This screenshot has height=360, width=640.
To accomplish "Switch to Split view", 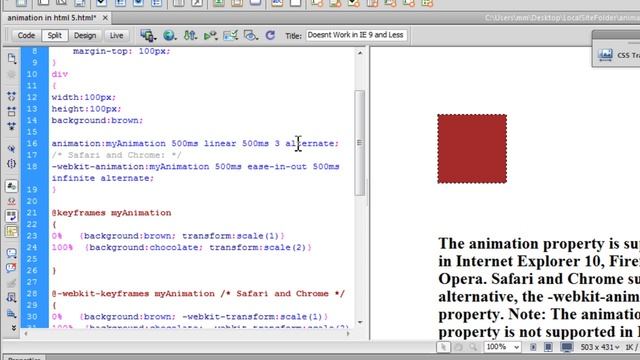I will point(54,36).
